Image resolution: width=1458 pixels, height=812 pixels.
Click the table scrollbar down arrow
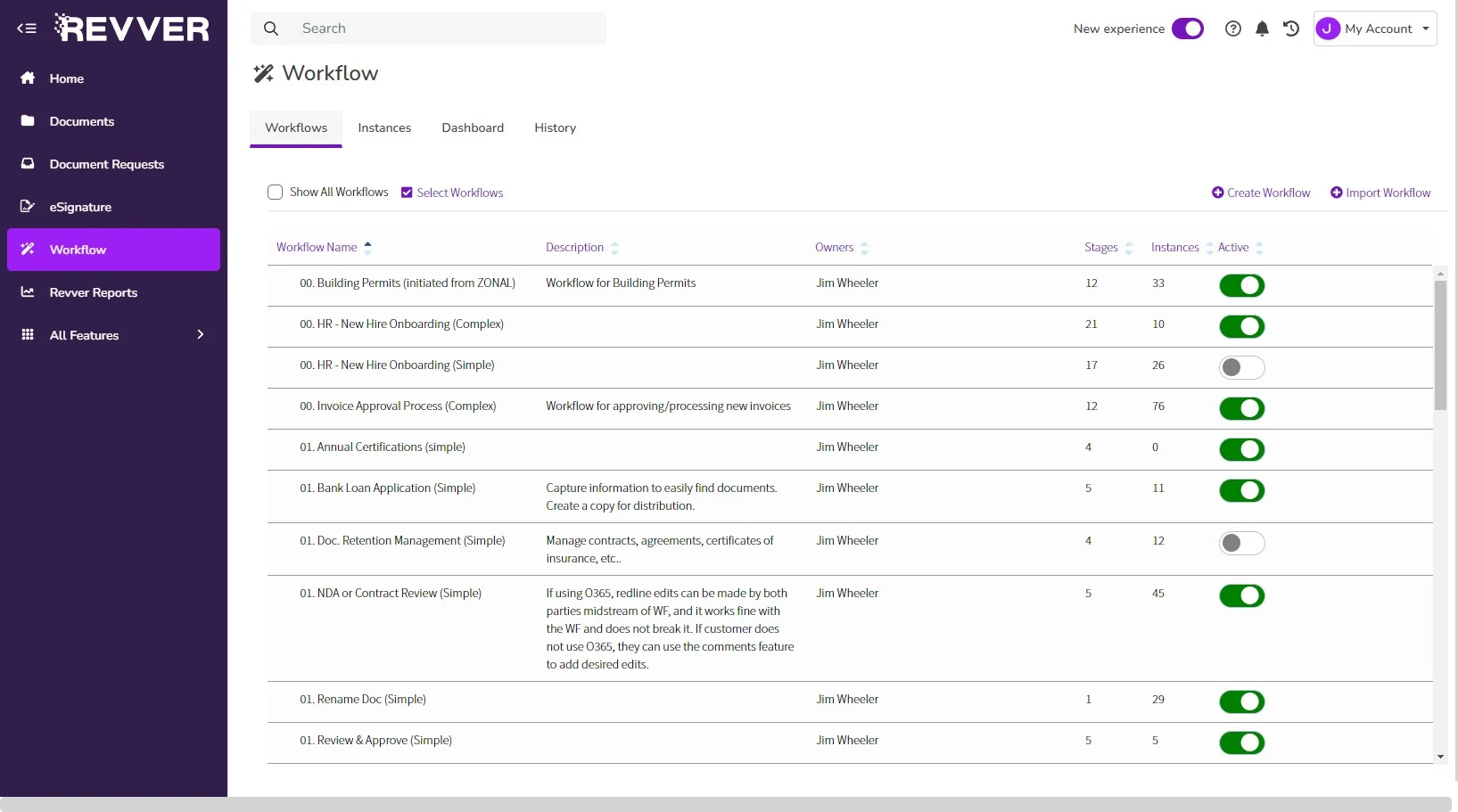coord(1440,757)
